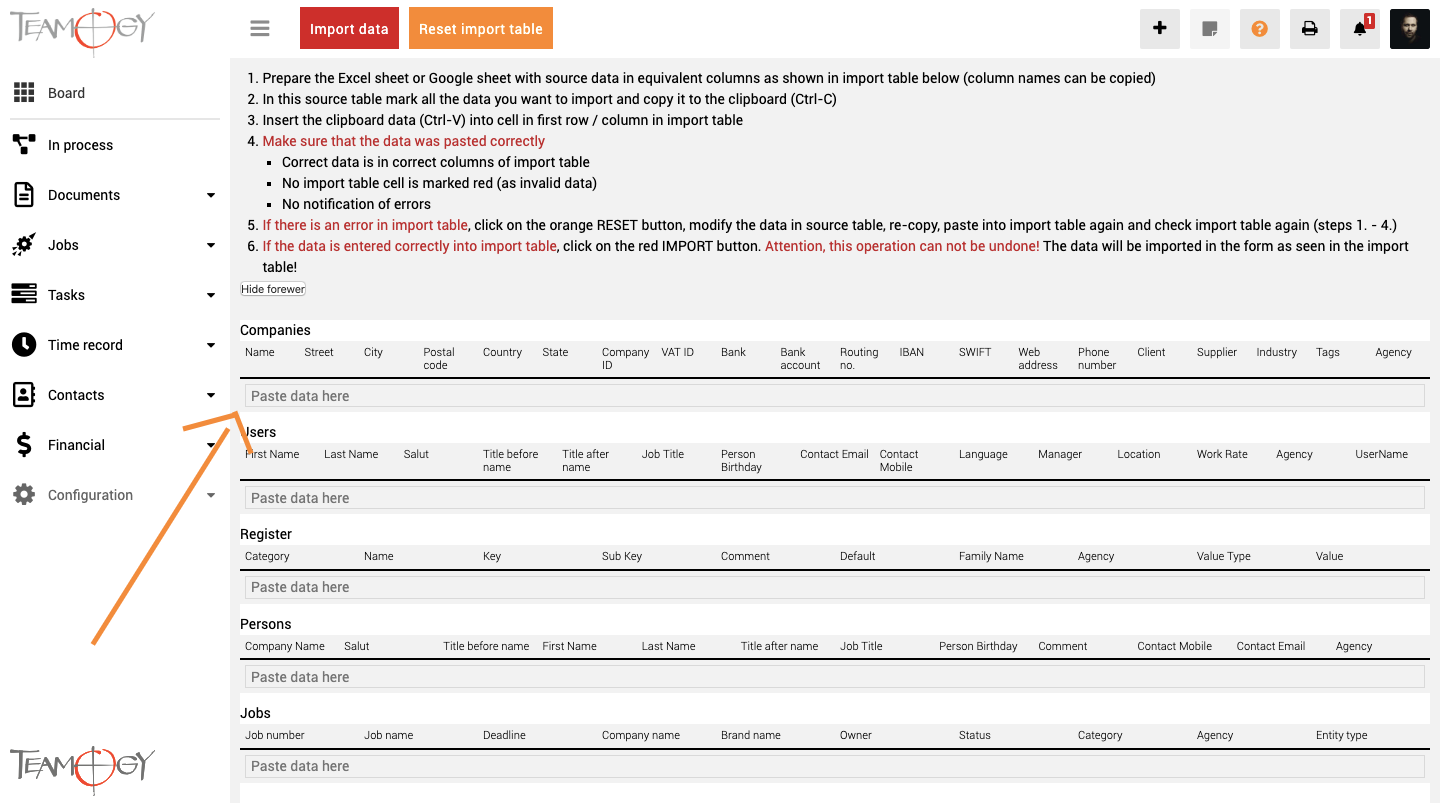Image resolution: width=1440 pixels, height=803 pixels.
Task: Select Time record in the sidebar
Action: [x=85, y=345]
